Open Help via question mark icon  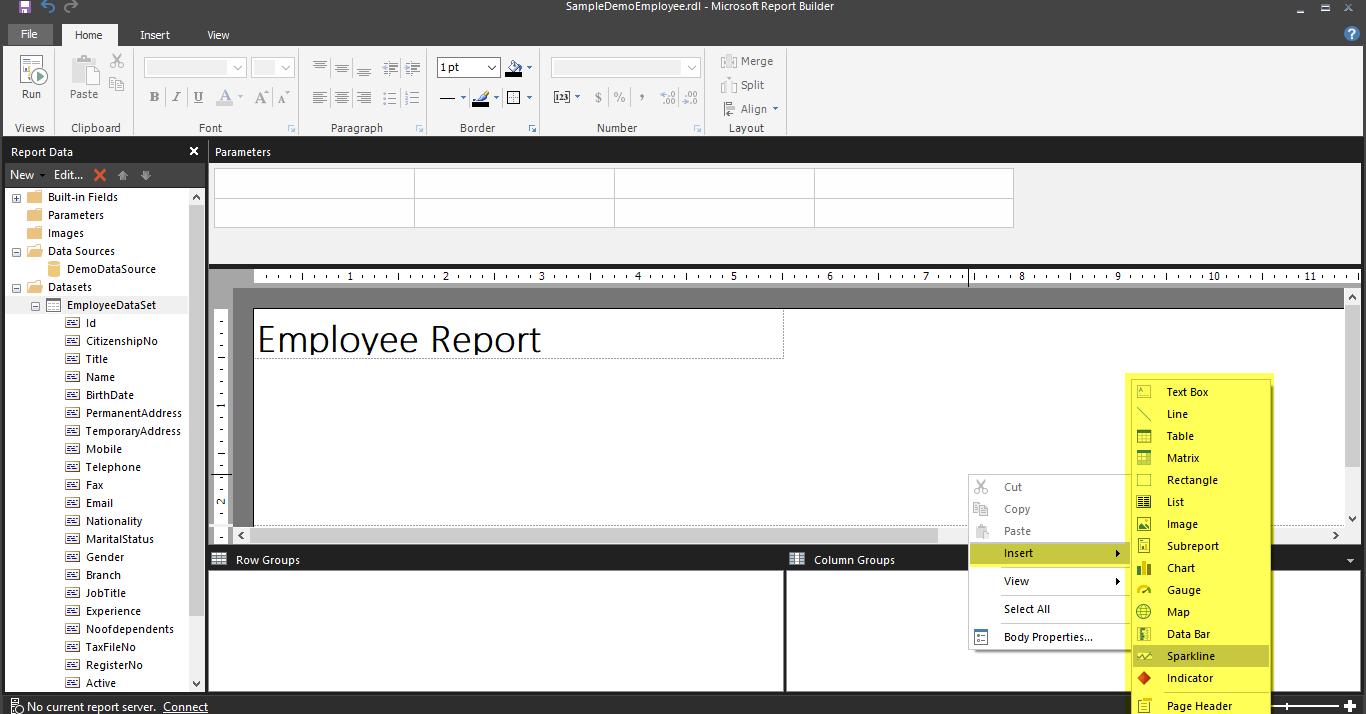(1352, 34)
